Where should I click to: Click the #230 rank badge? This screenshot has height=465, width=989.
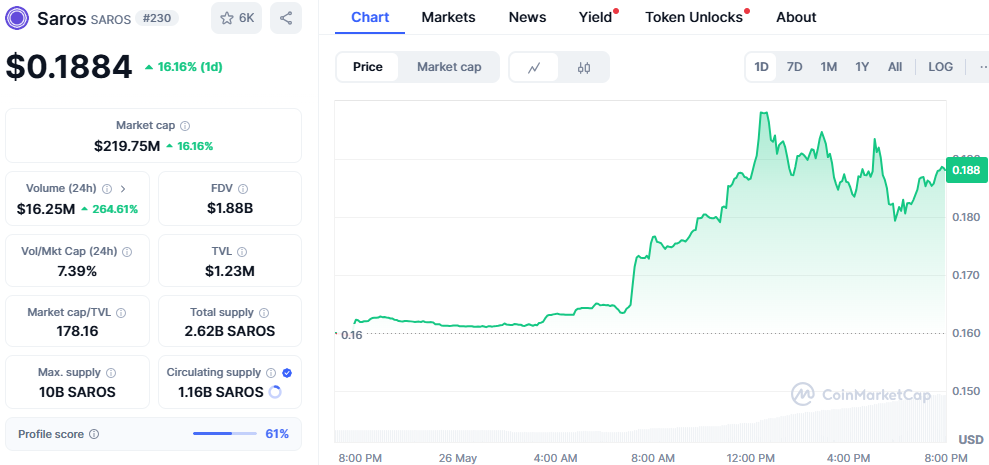coord(156,18)
